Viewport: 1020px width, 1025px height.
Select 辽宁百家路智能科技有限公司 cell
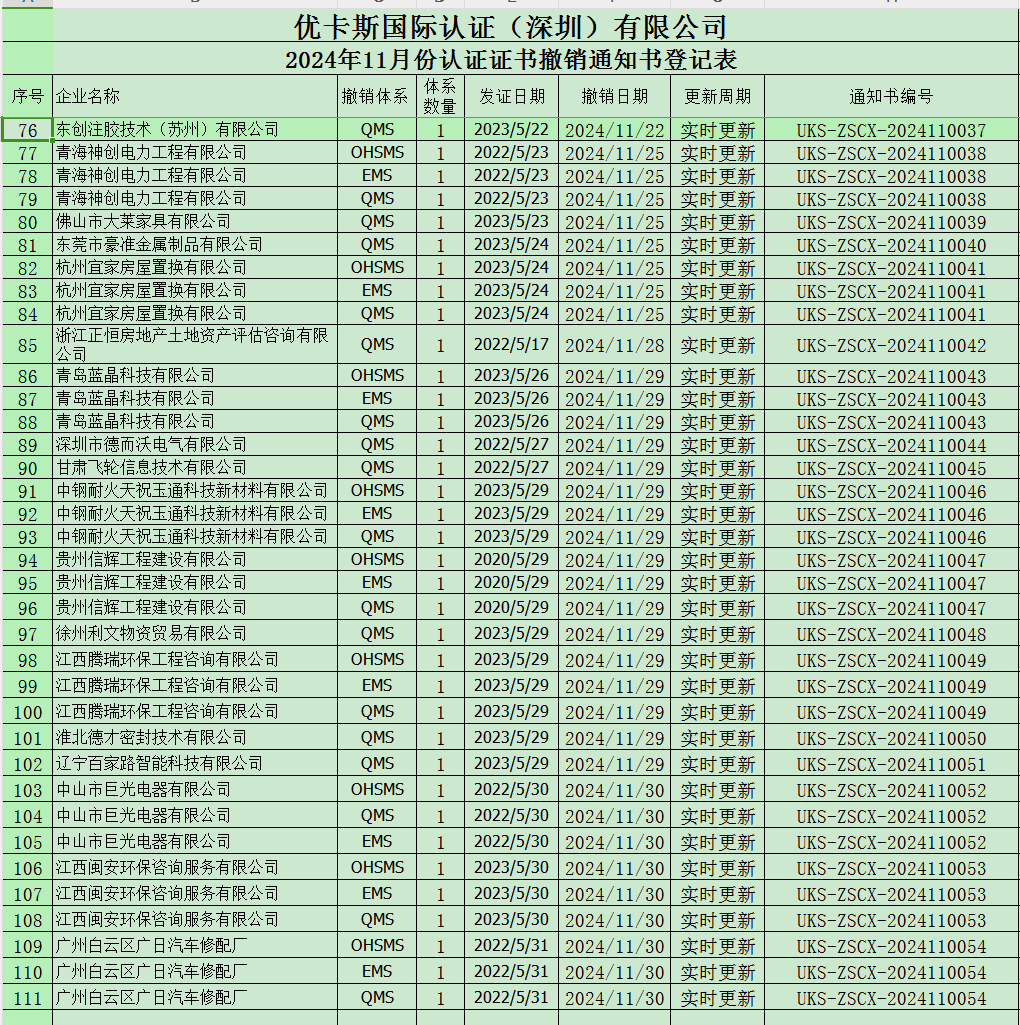click(195, 764)
